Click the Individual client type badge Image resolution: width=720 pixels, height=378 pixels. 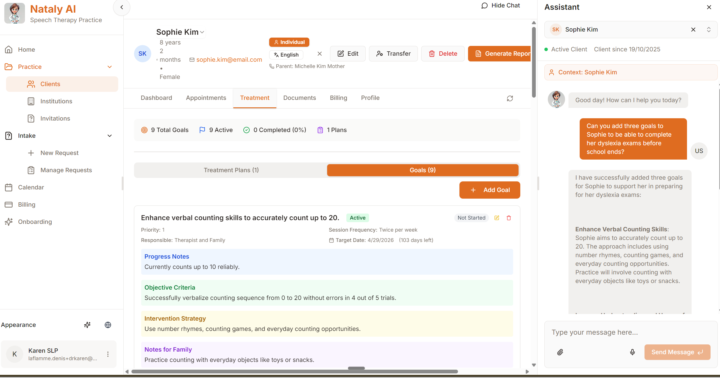click(x=289, y=42)
